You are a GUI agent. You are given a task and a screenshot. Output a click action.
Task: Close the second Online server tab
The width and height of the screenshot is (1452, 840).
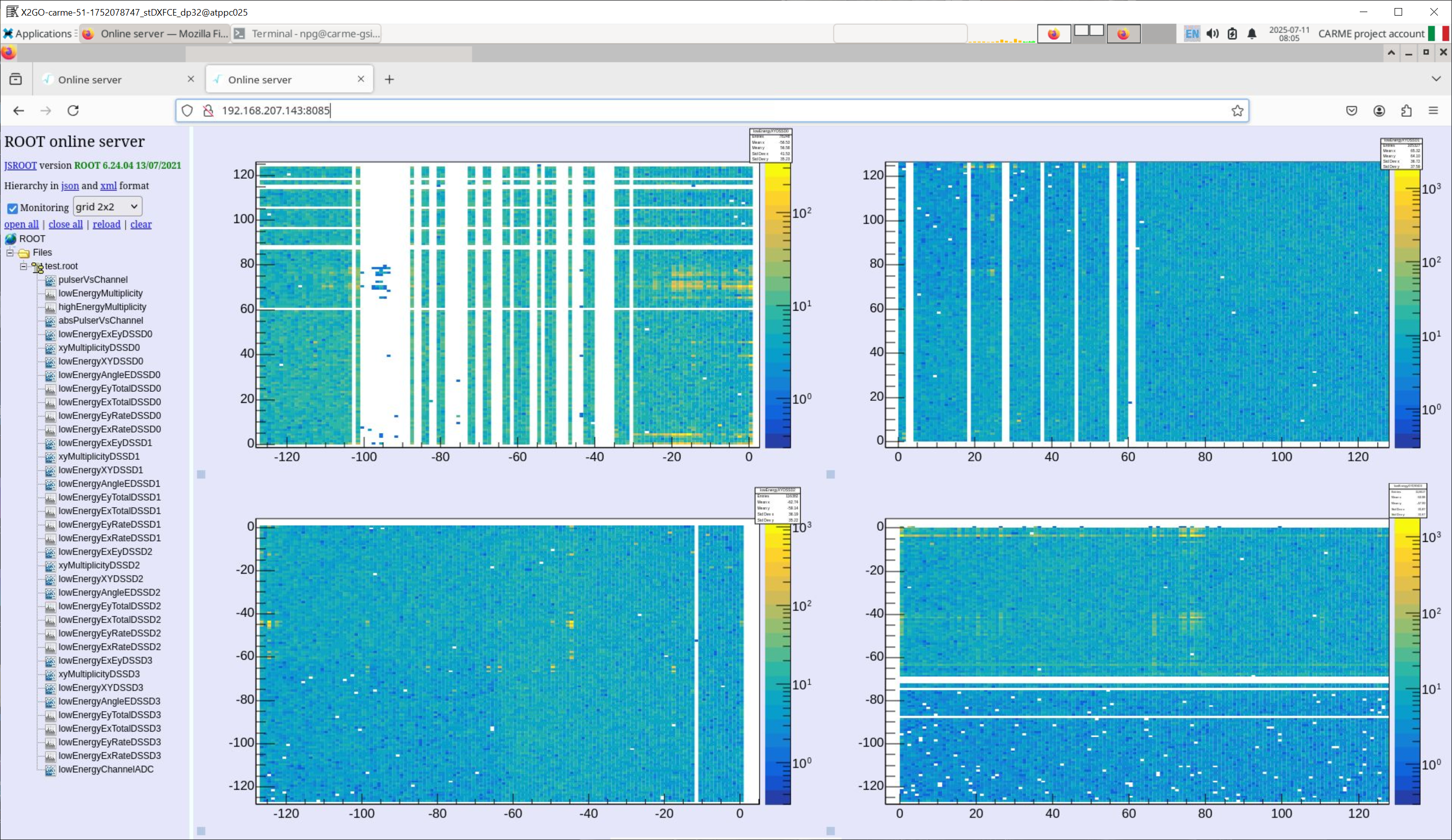point(361,79)
